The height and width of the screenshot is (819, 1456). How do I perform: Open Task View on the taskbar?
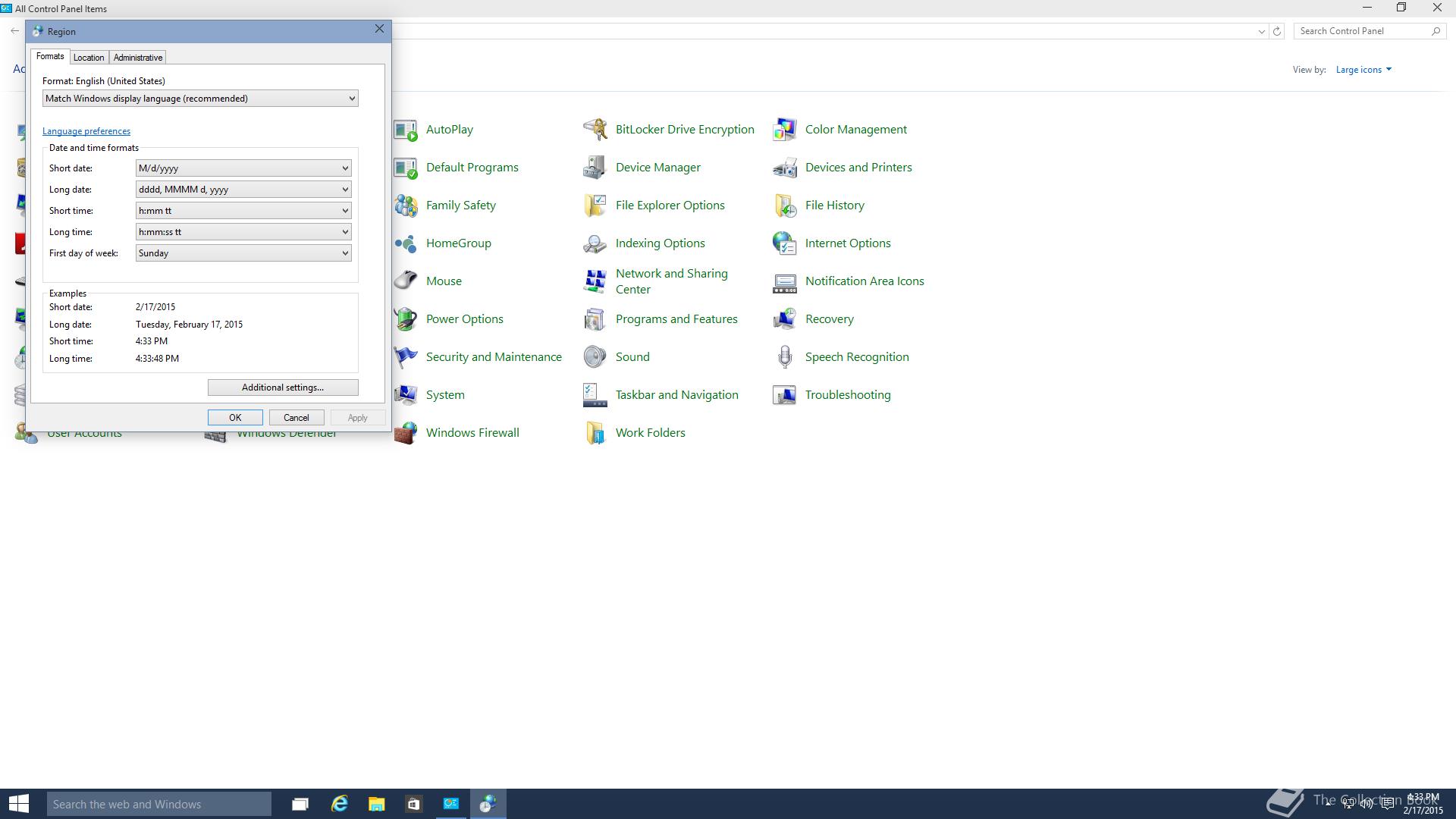tap(300, 804)
